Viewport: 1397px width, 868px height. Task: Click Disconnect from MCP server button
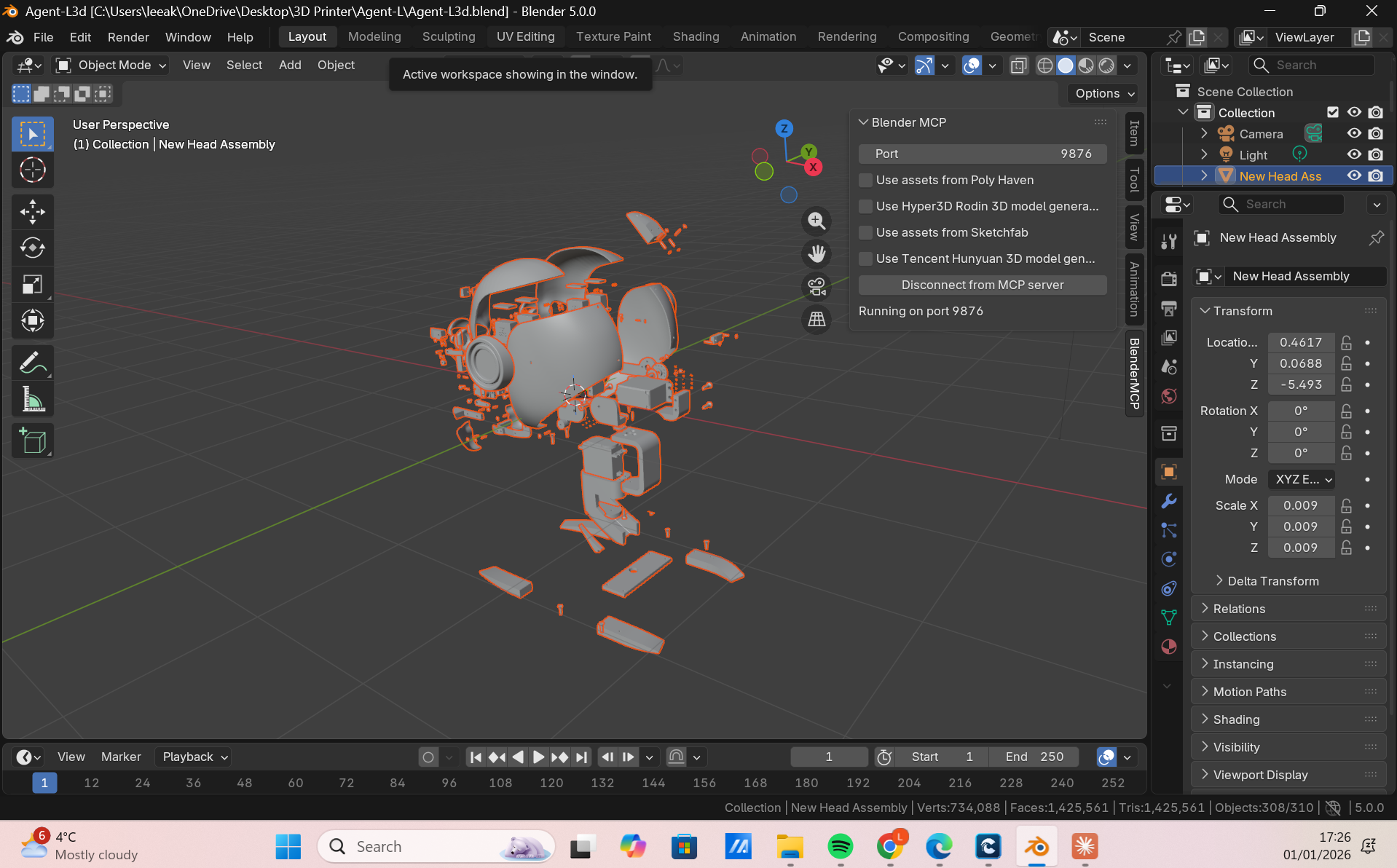[x=982, y=285]
